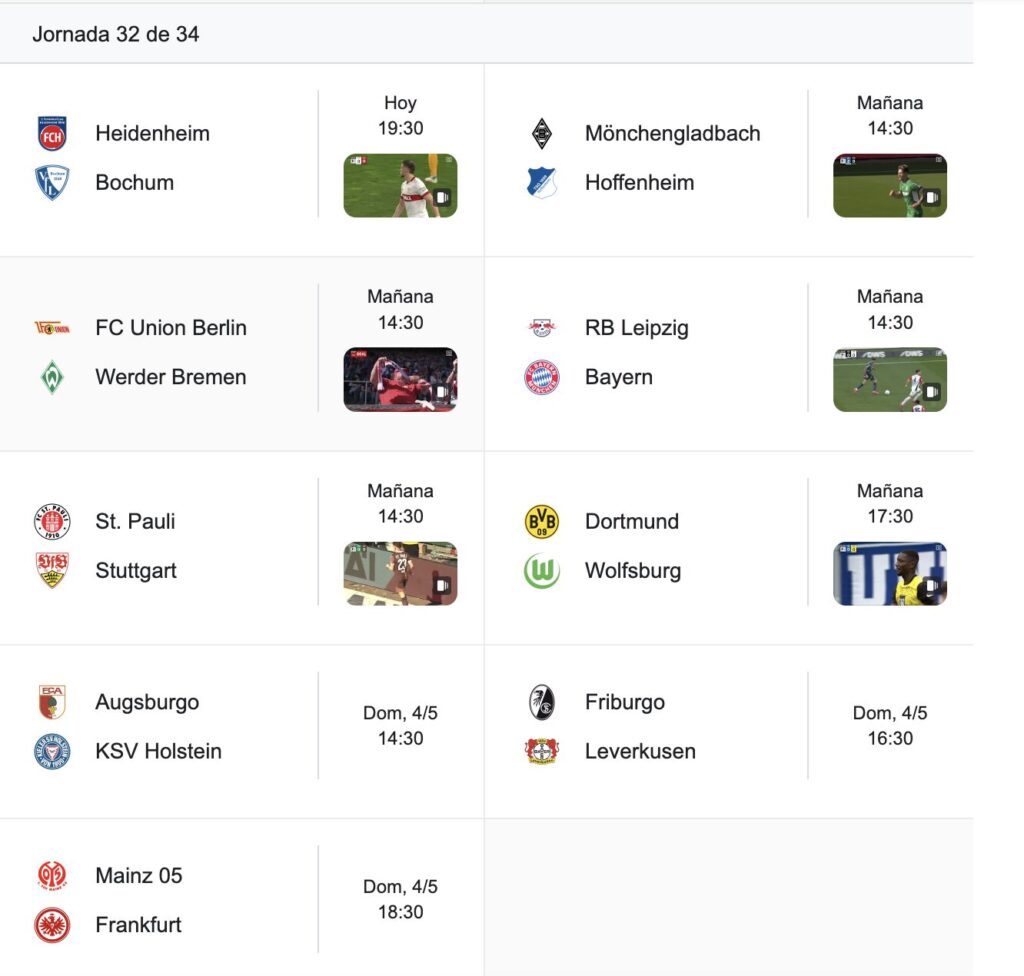Click the Borussia Dortmund BVB crest

(x=542, y=521)
